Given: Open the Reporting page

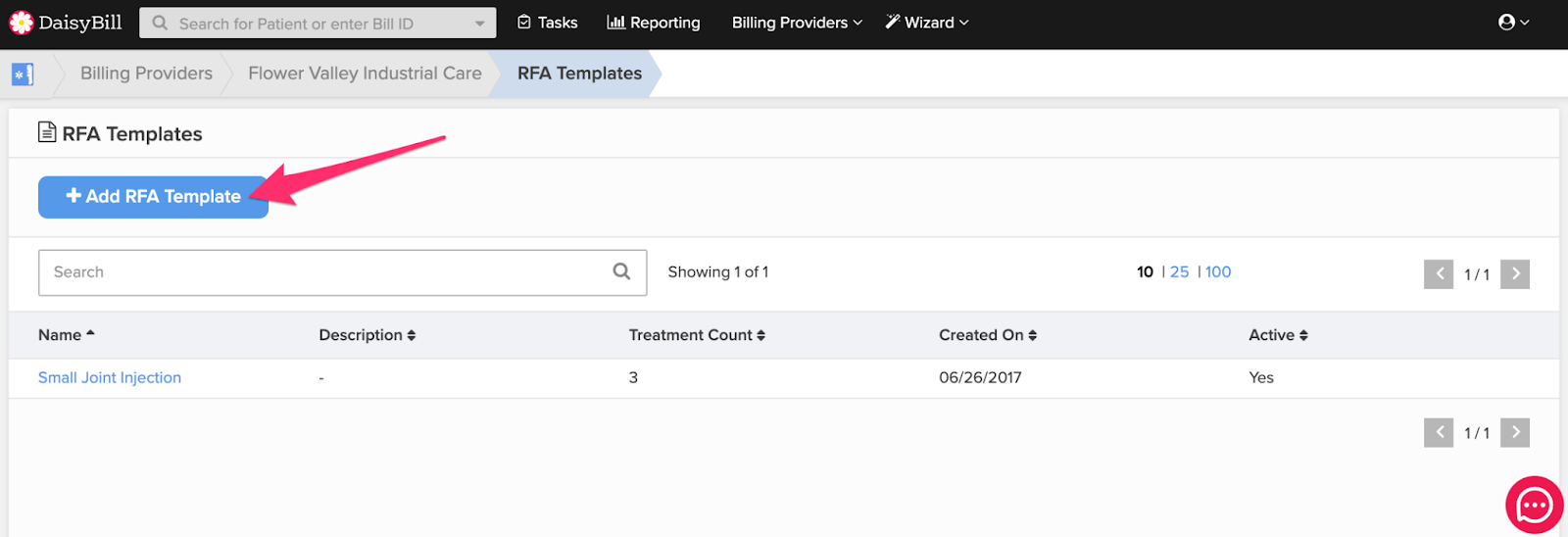Looking at the screenshot, I should tap(654, 23).
